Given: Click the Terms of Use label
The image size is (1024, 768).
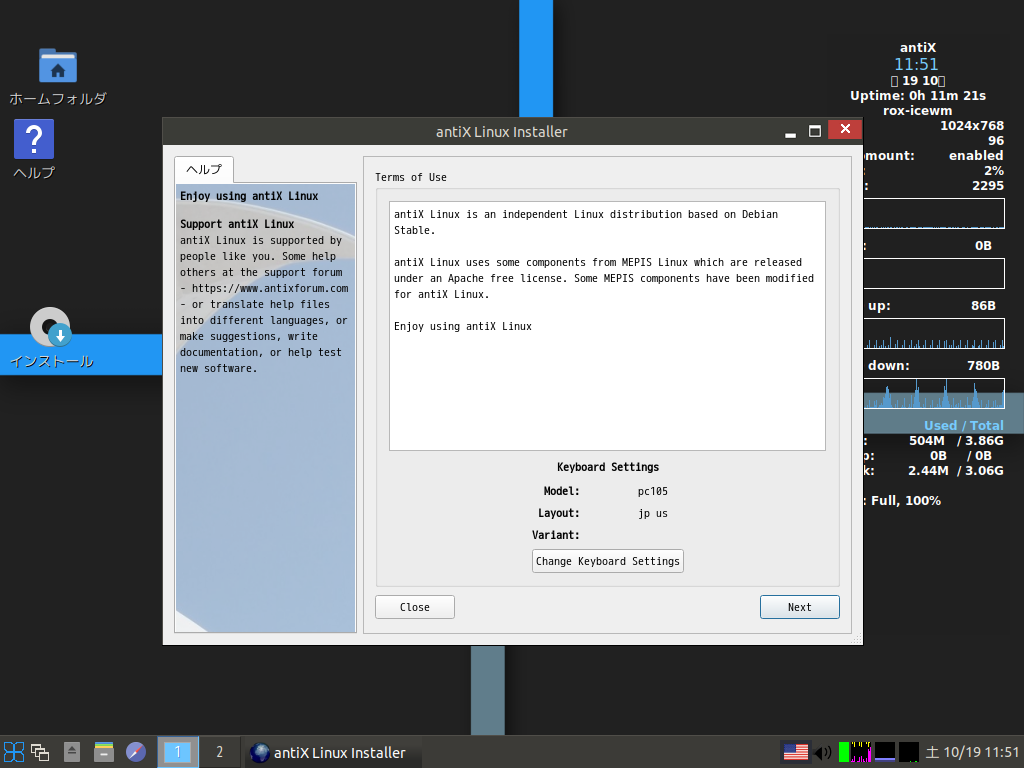Looking at the screenshot, I should (411, 177).
